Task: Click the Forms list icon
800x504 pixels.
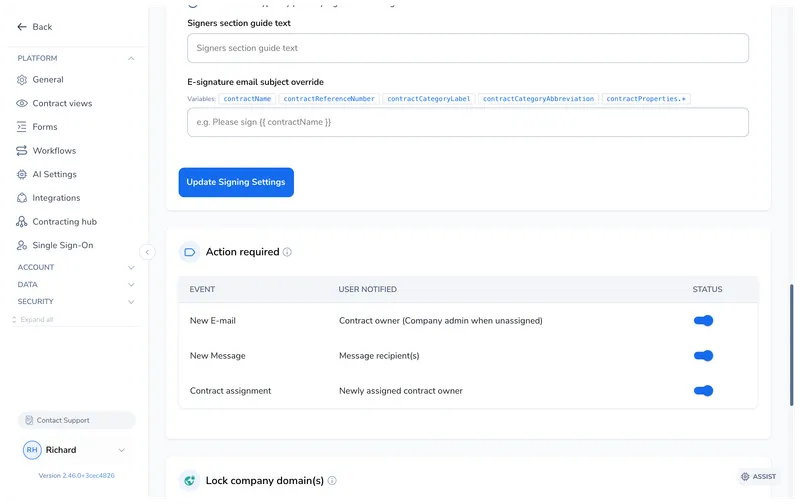Action: pos(21,127)
